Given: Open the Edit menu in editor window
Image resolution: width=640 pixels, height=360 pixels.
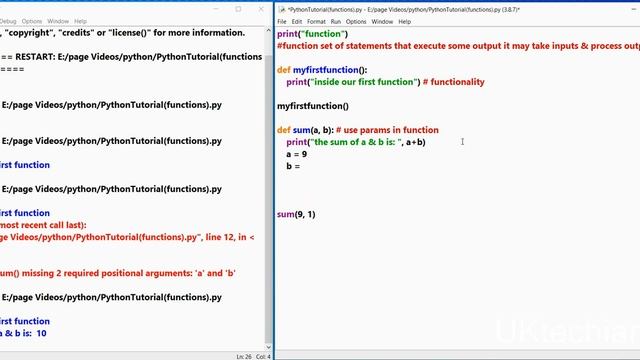Looking at the screenshot, I should [297, 22].
